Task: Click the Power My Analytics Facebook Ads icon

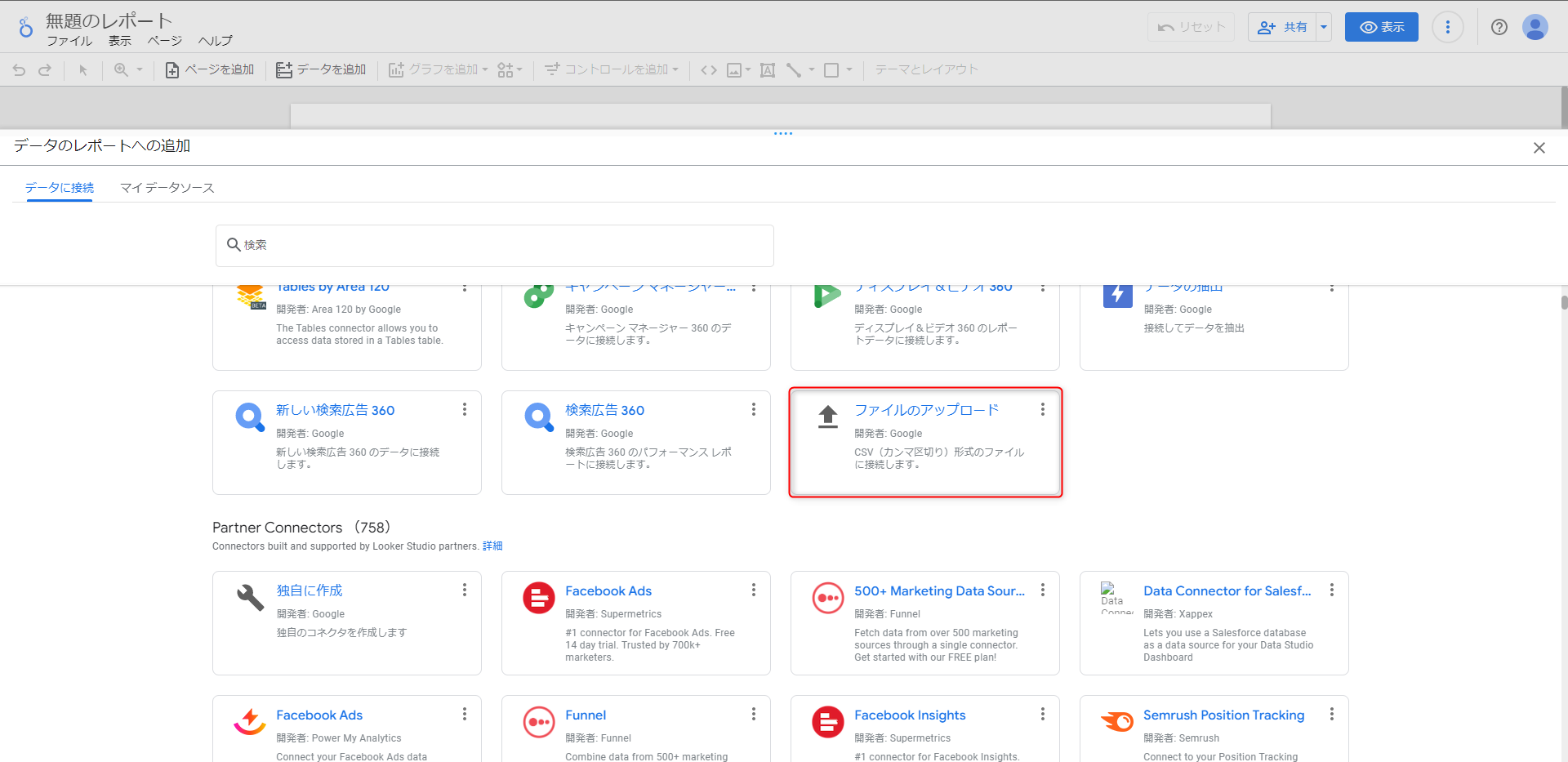Action: [x=250, y=722]
